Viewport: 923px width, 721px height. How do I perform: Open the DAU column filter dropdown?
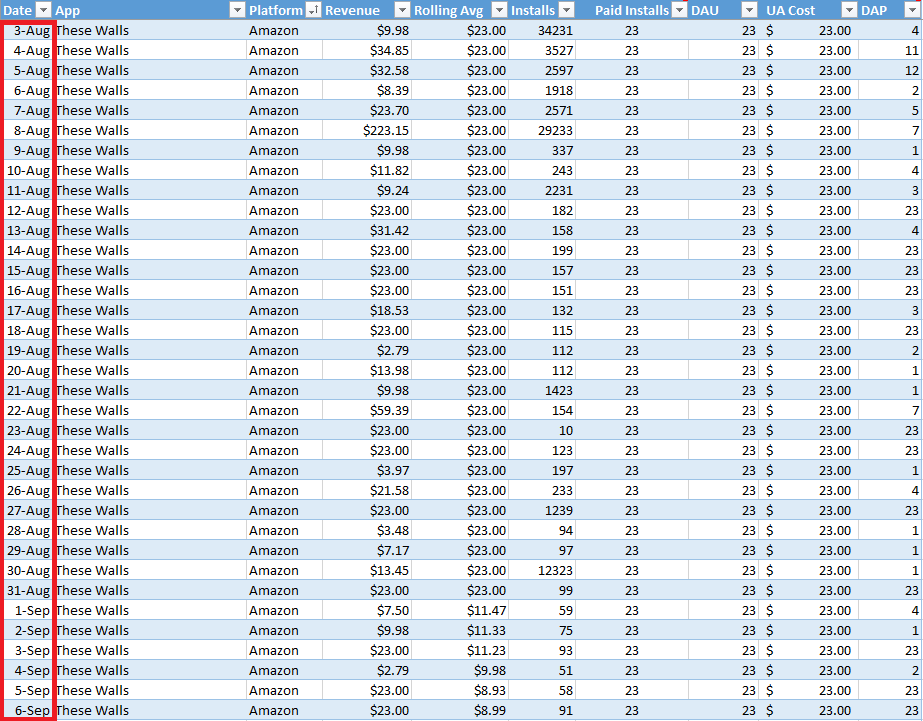click(x=749, y=10)
